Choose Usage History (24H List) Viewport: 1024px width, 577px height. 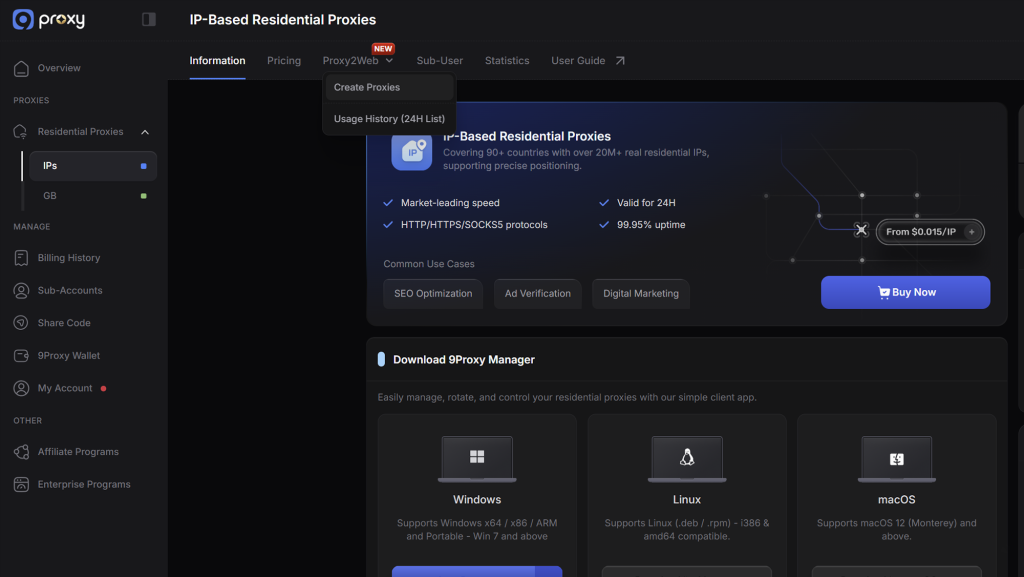tap(388, 118)
